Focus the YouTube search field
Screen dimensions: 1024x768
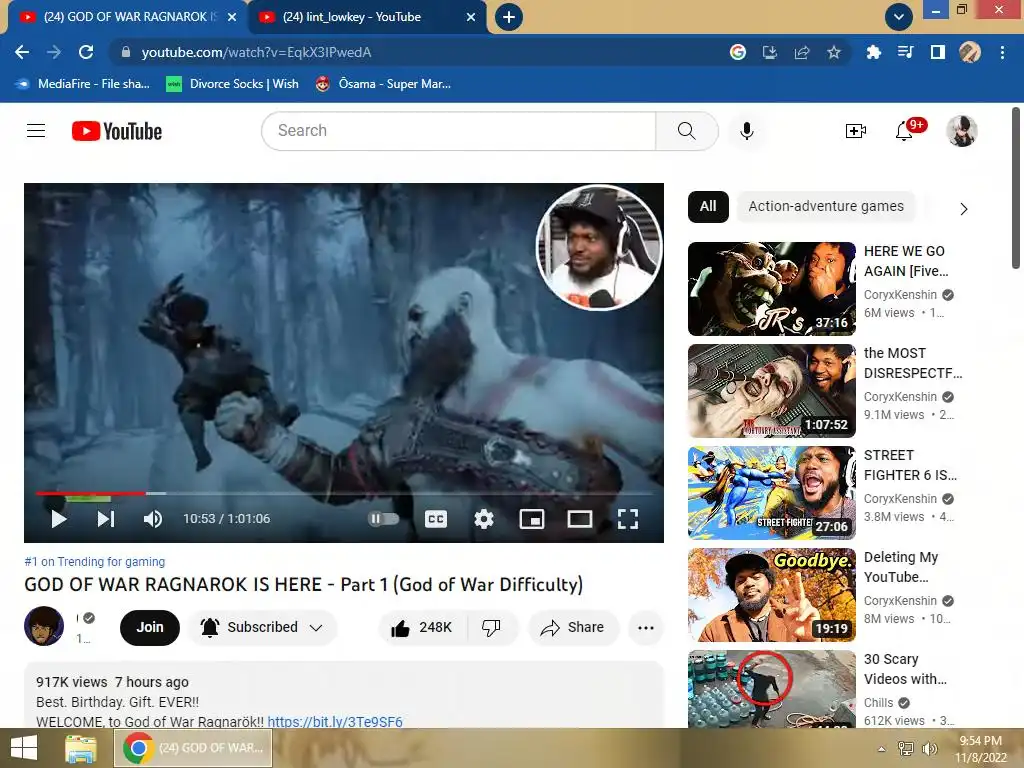click(x=458, y=131)
